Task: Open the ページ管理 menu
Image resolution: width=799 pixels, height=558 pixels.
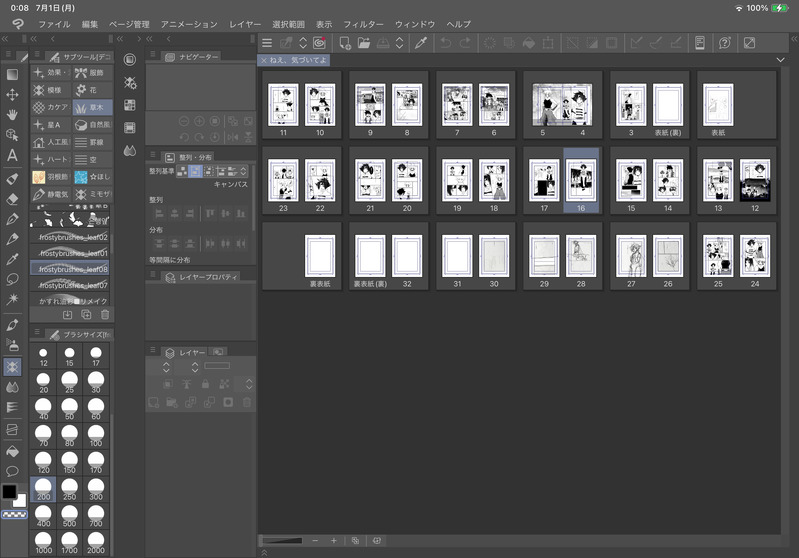Action: [129, 24]
